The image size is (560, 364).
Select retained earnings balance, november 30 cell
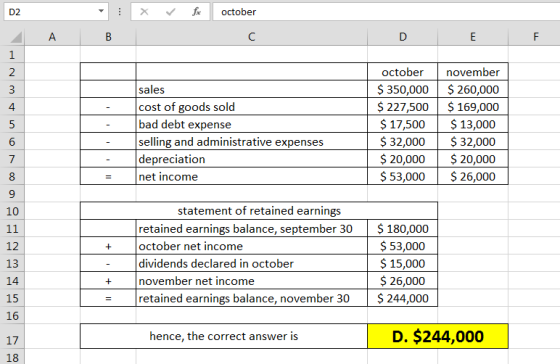251,298
